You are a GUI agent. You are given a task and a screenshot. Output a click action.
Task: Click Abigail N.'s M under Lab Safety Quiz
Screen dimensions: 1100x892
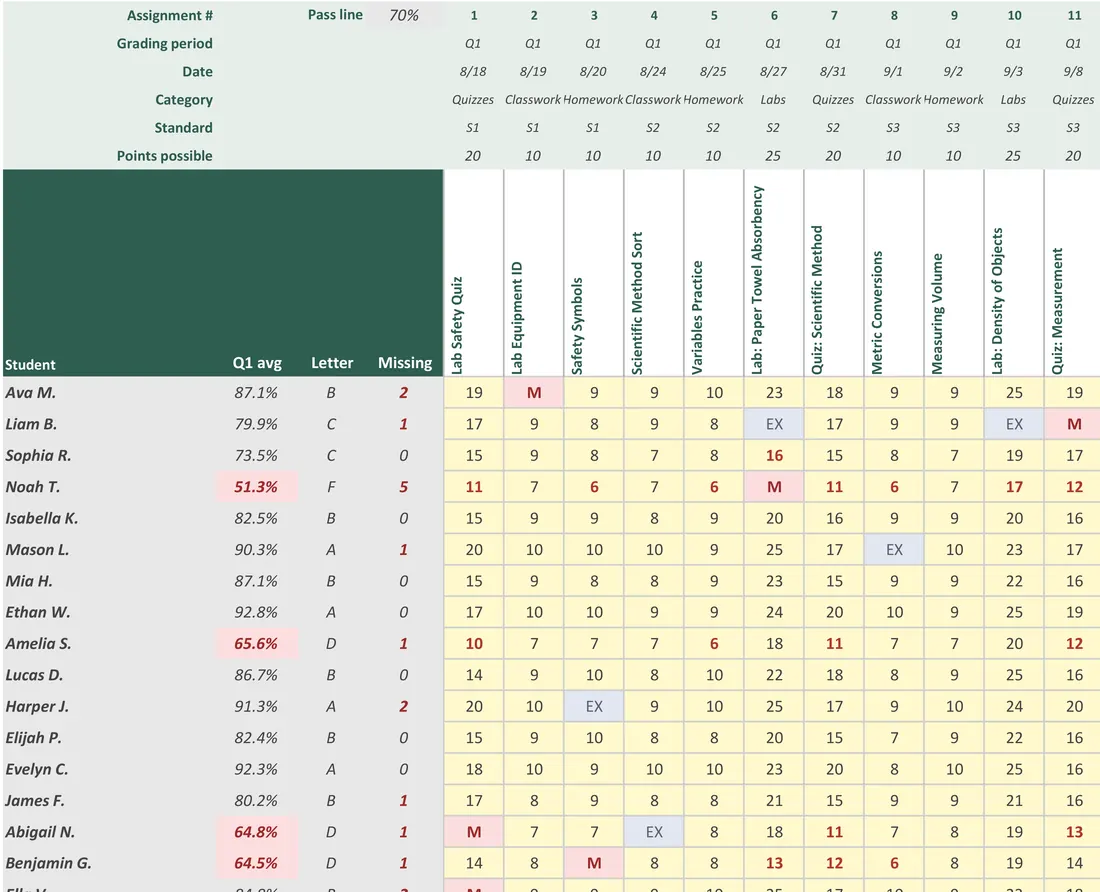pos(474,832)
